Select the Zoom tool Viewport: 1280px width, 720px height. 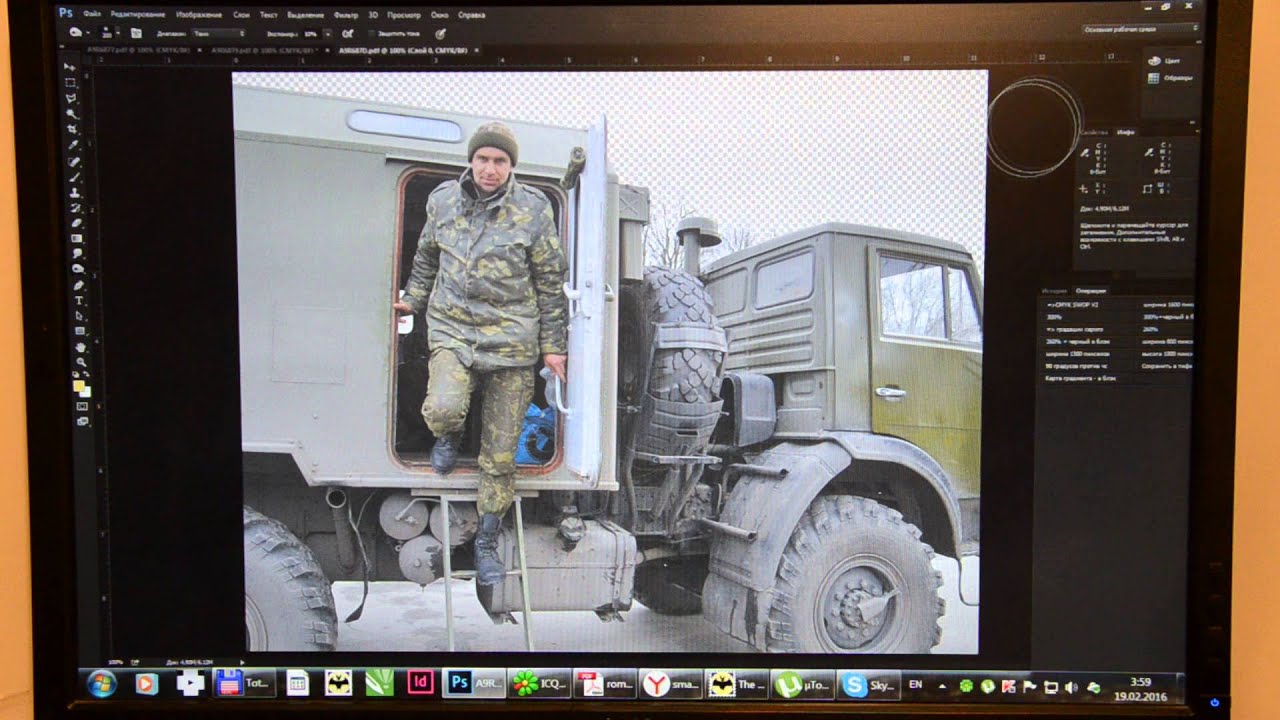tap(81, 361)
